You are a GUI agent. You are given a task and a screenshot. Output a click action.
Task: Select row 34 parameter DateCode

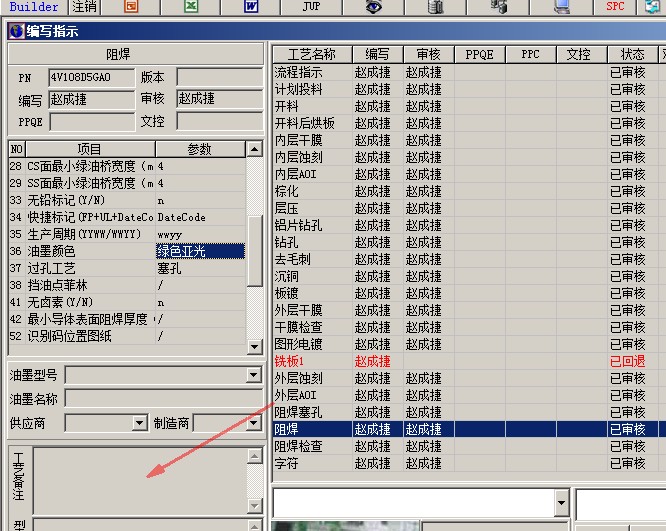click(200, 217)
